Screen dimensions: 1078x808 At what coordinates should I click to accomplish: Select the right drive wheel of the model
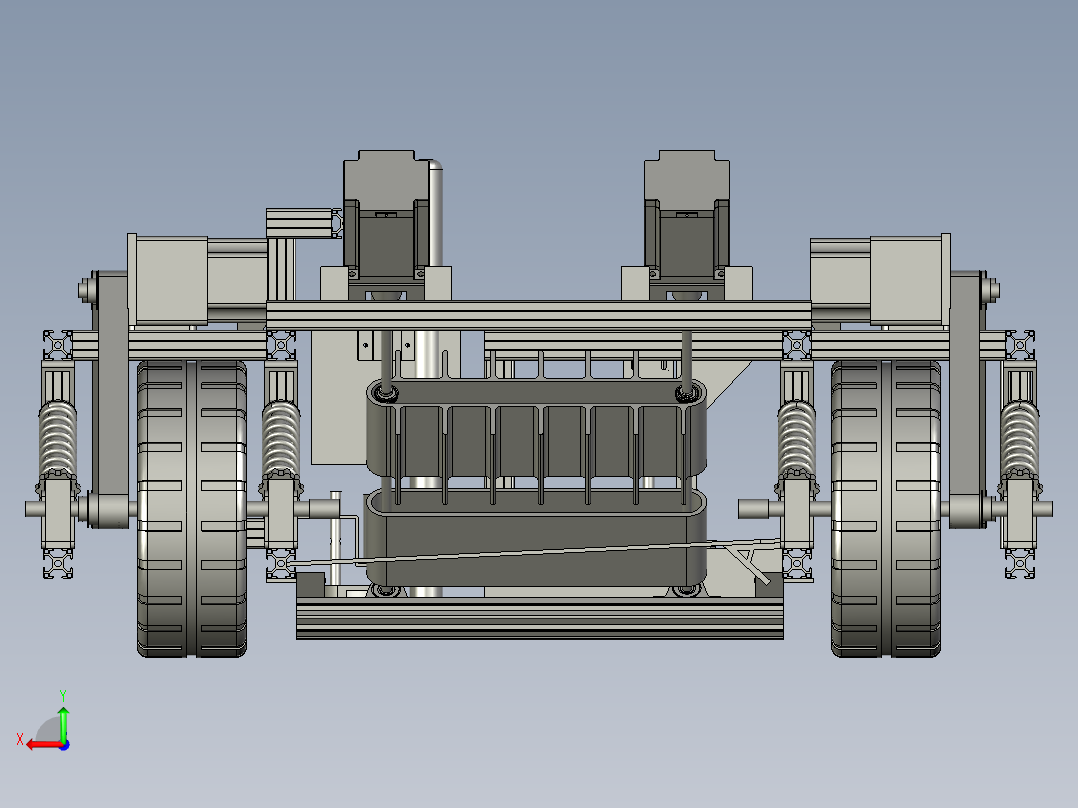886,508
